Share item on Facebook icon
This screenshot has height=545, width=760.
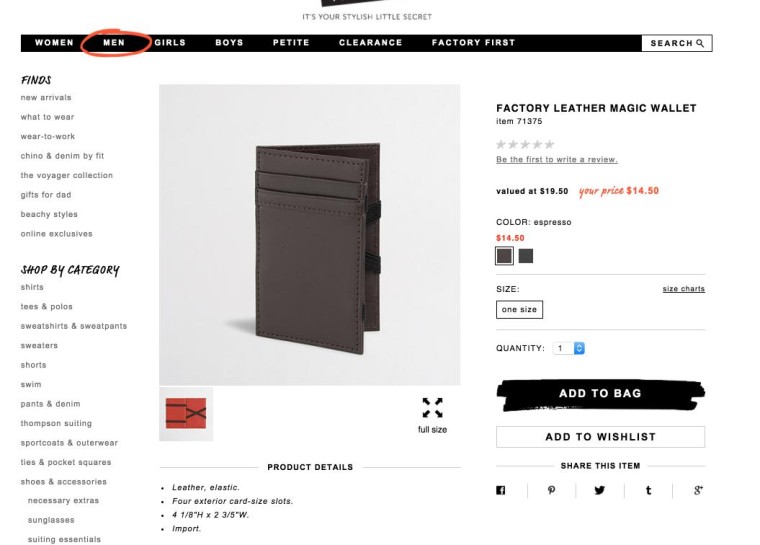click(501, 490)
